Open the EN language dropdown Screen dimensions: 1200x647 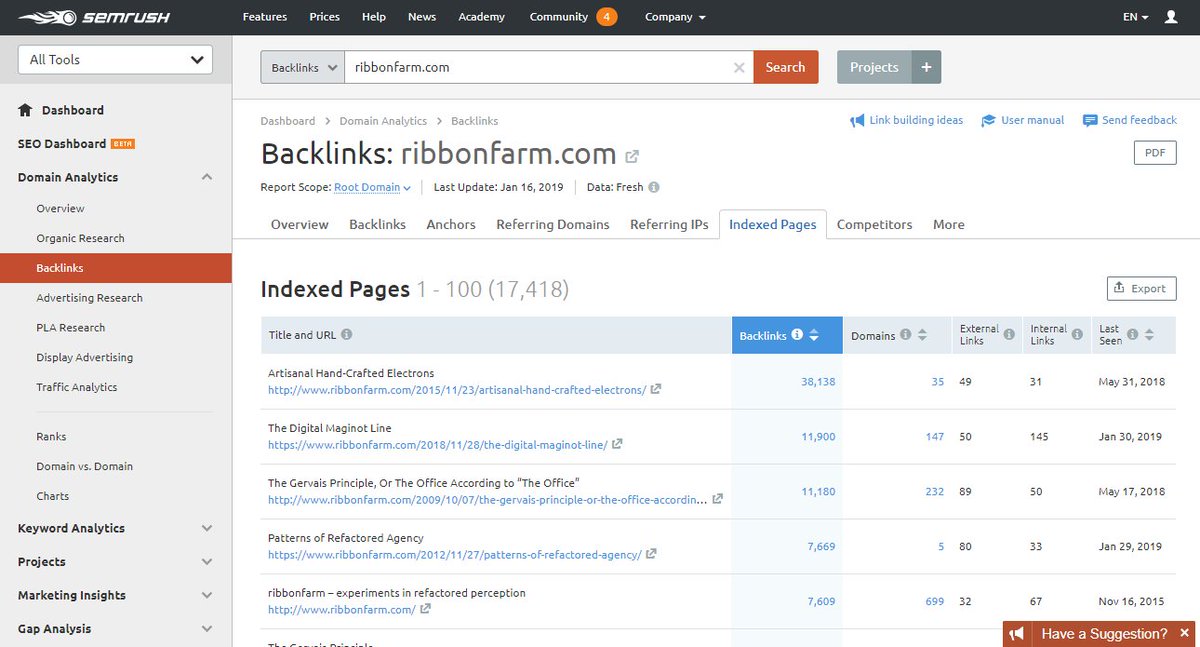(1135, 17)
